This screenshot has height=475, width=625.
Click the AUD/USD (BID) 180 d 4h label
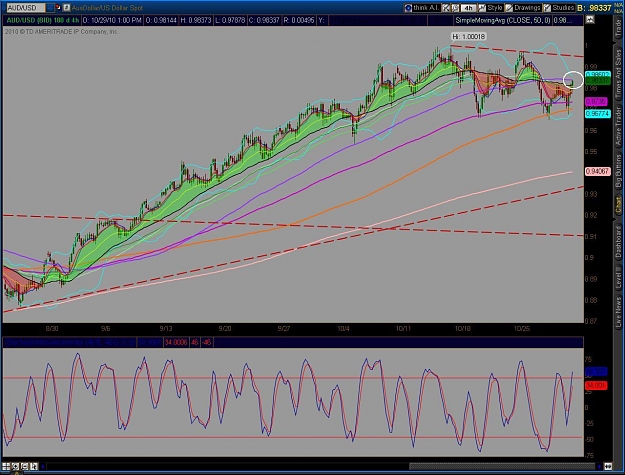pyautogui.click(x=43, y=20)
